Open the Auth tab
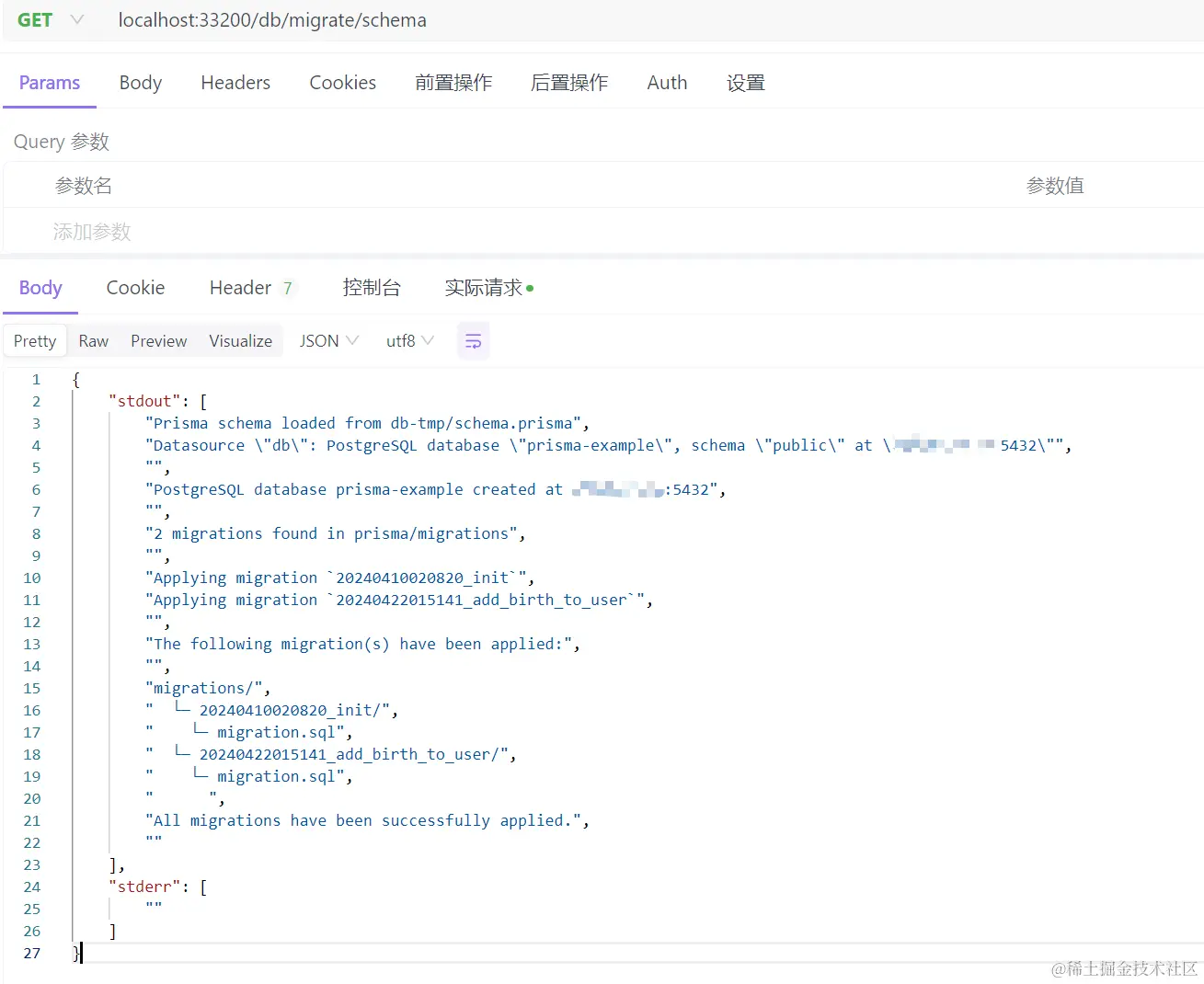The image size is (1204, 984). point(667,83)
